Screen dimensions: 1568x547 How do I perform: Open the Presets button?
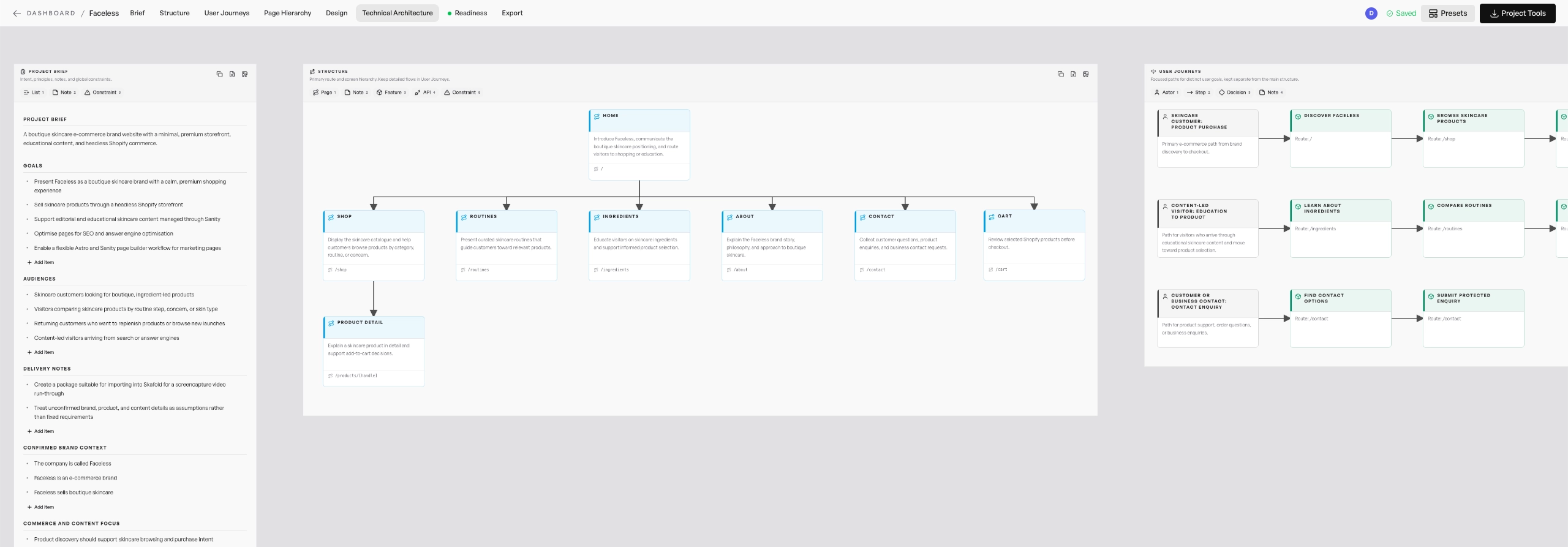pyautogui.click(x=1447, y=13)
